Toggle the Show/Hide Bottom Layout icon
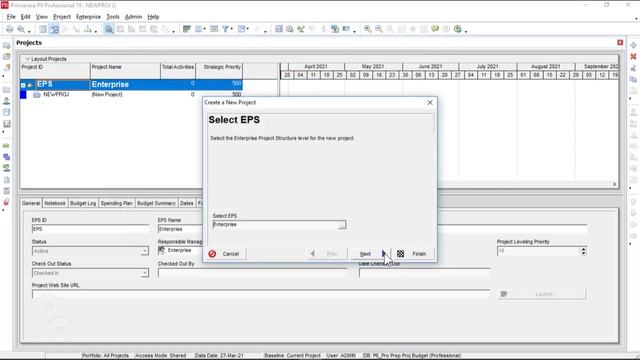Viewport: 640px width, 360px height. point(109,29)
